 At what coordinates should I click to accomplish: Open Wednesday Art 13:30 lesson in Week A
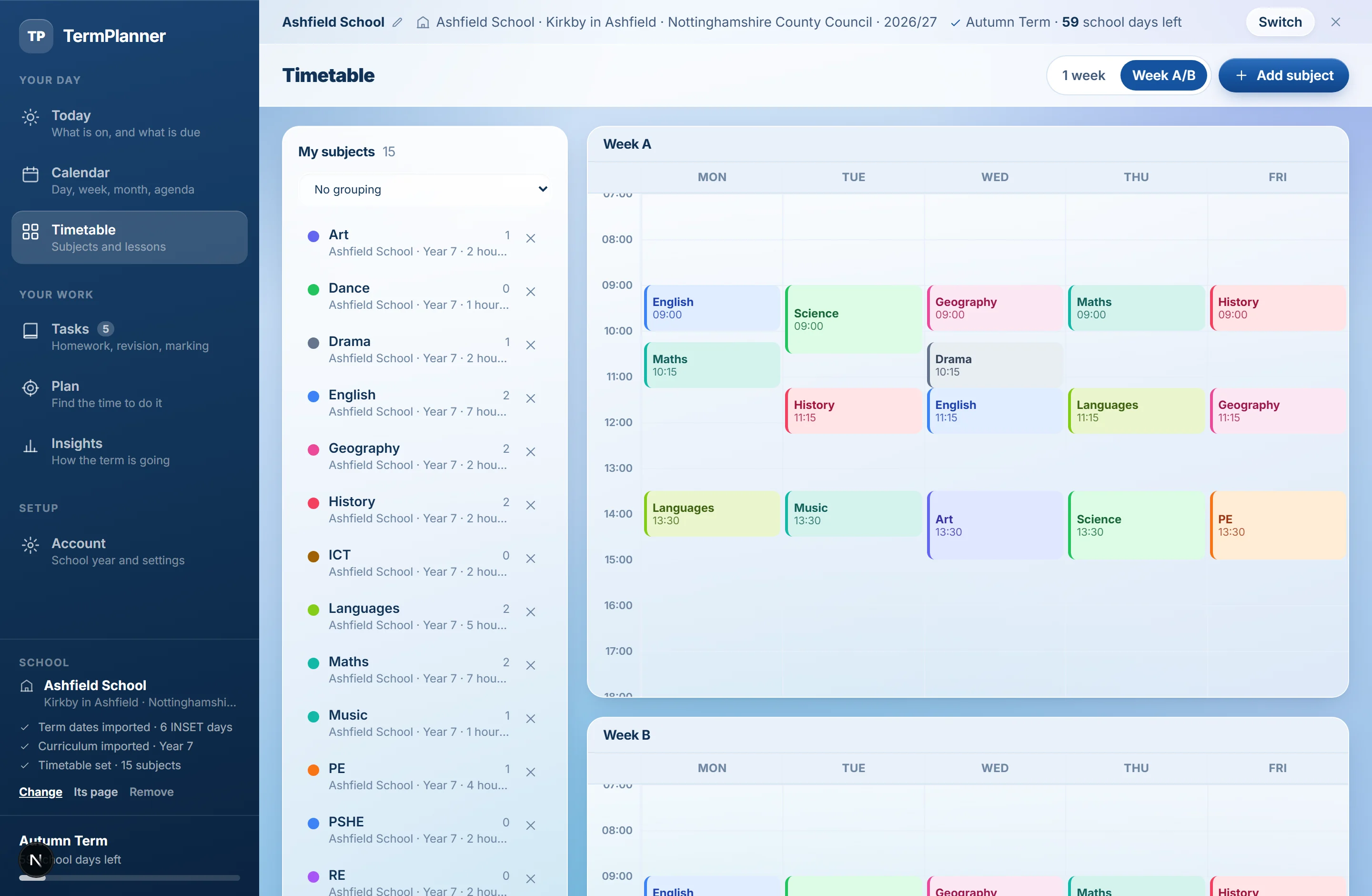tap(994, 525)
